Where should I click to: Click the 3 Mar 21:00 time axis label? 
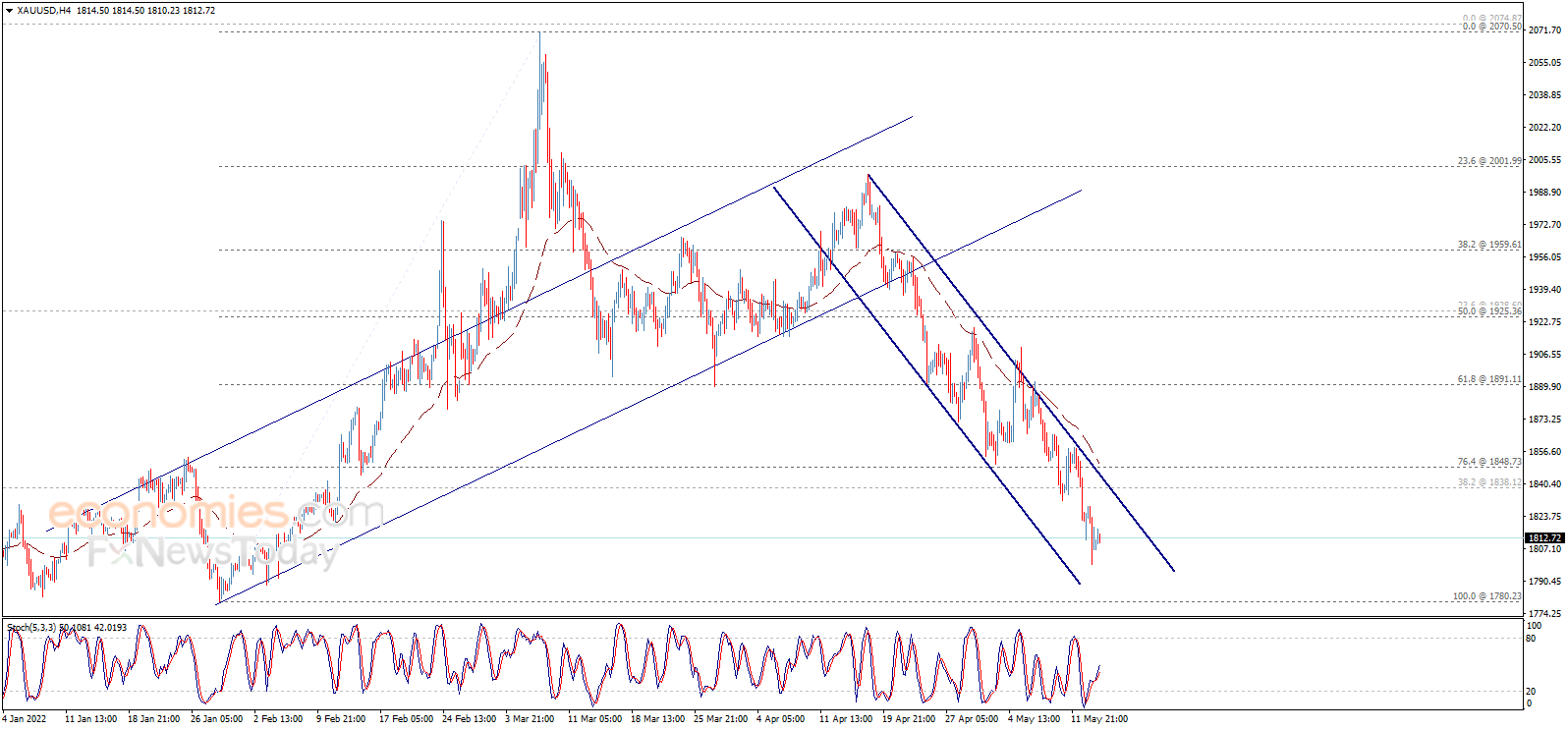pyautogui.click(x=530, y=719)
